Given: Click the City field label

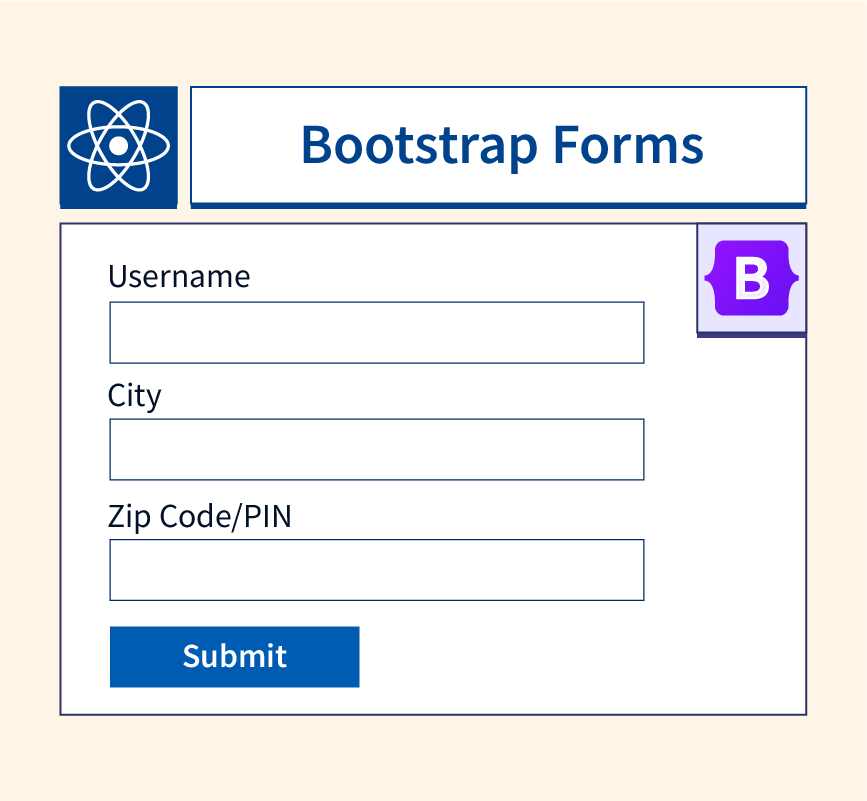Looking at the screenshot, I should 134,396.
